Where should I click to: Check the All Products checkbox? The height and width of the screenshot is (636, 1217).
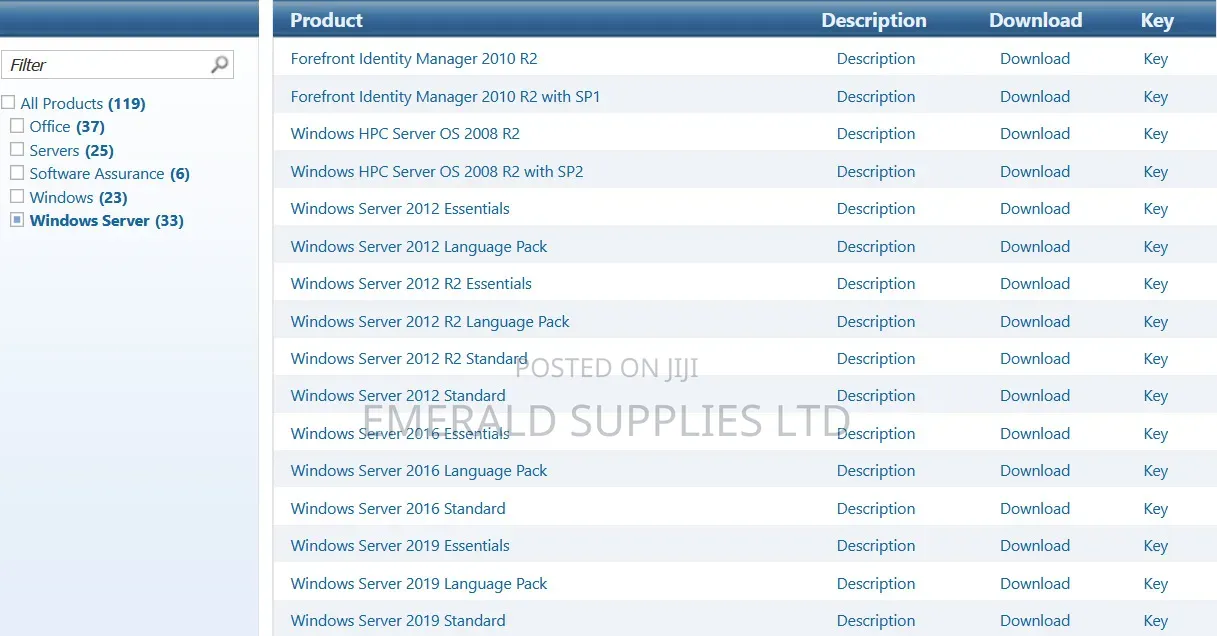pyautogui.click(x=8, y=102)
